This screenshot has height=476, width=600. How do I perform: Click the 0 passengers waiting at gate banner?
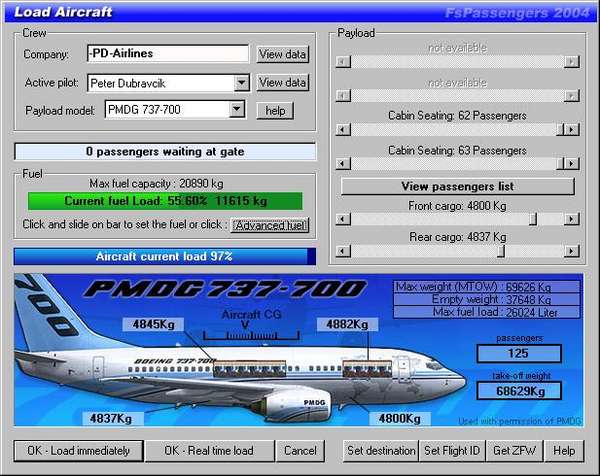click(165, 152)
